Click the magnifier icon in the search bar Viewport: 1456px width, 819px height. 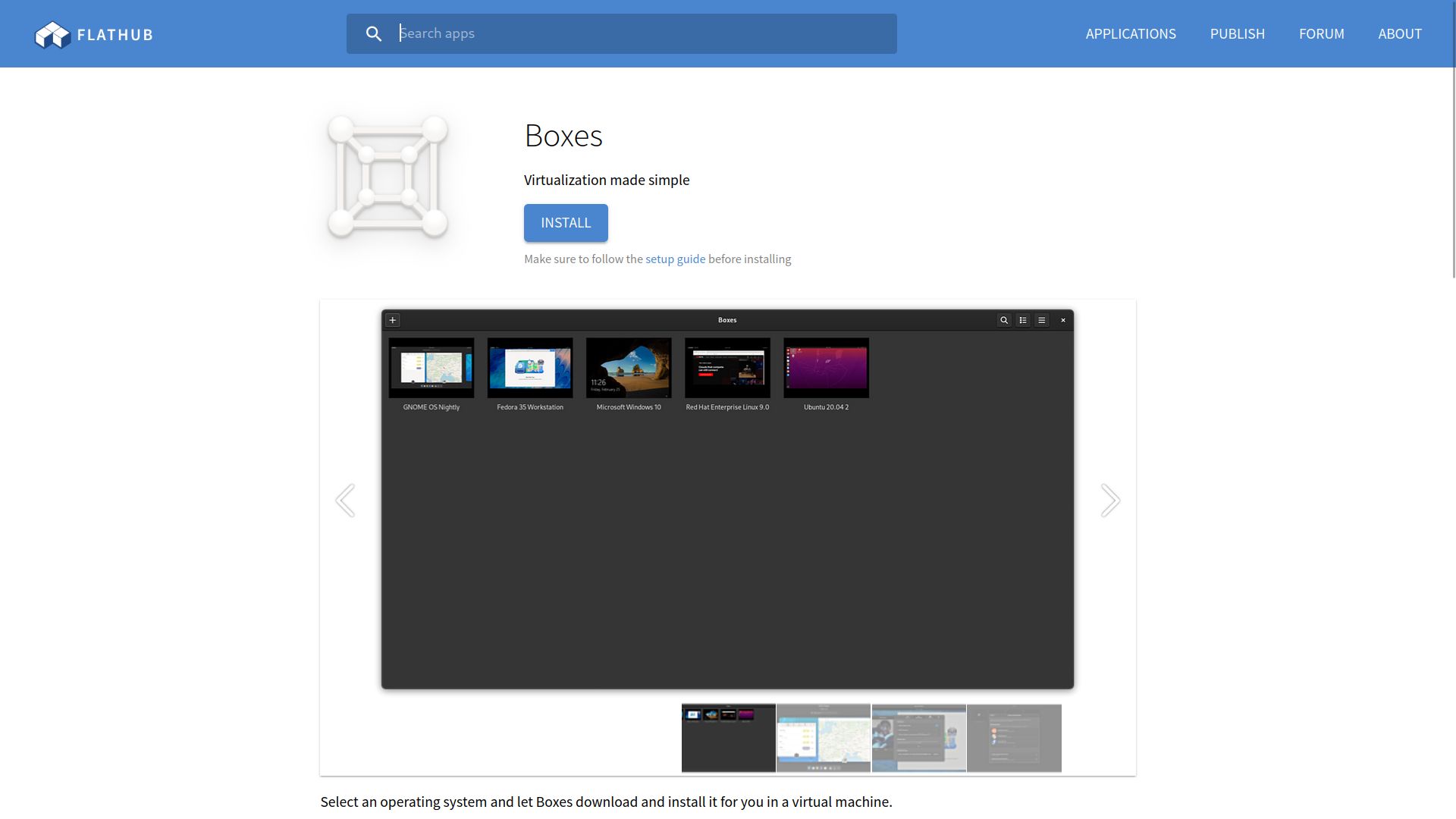pos(374,33)
